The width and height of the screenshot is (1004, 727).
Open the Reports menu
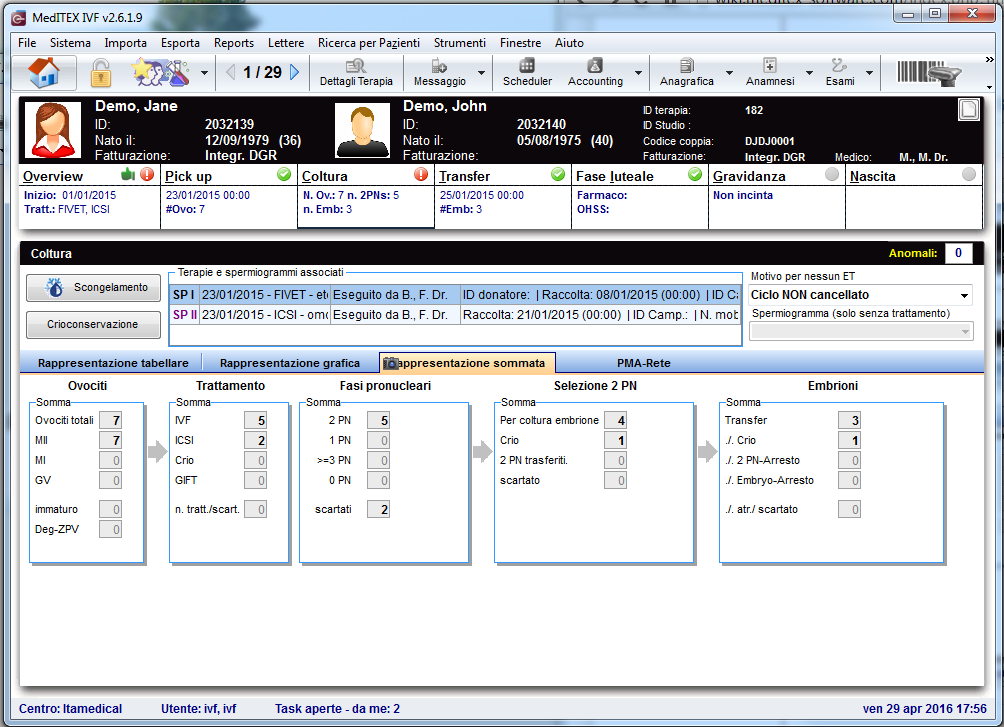pyautogui.click(x=234, y=43)
